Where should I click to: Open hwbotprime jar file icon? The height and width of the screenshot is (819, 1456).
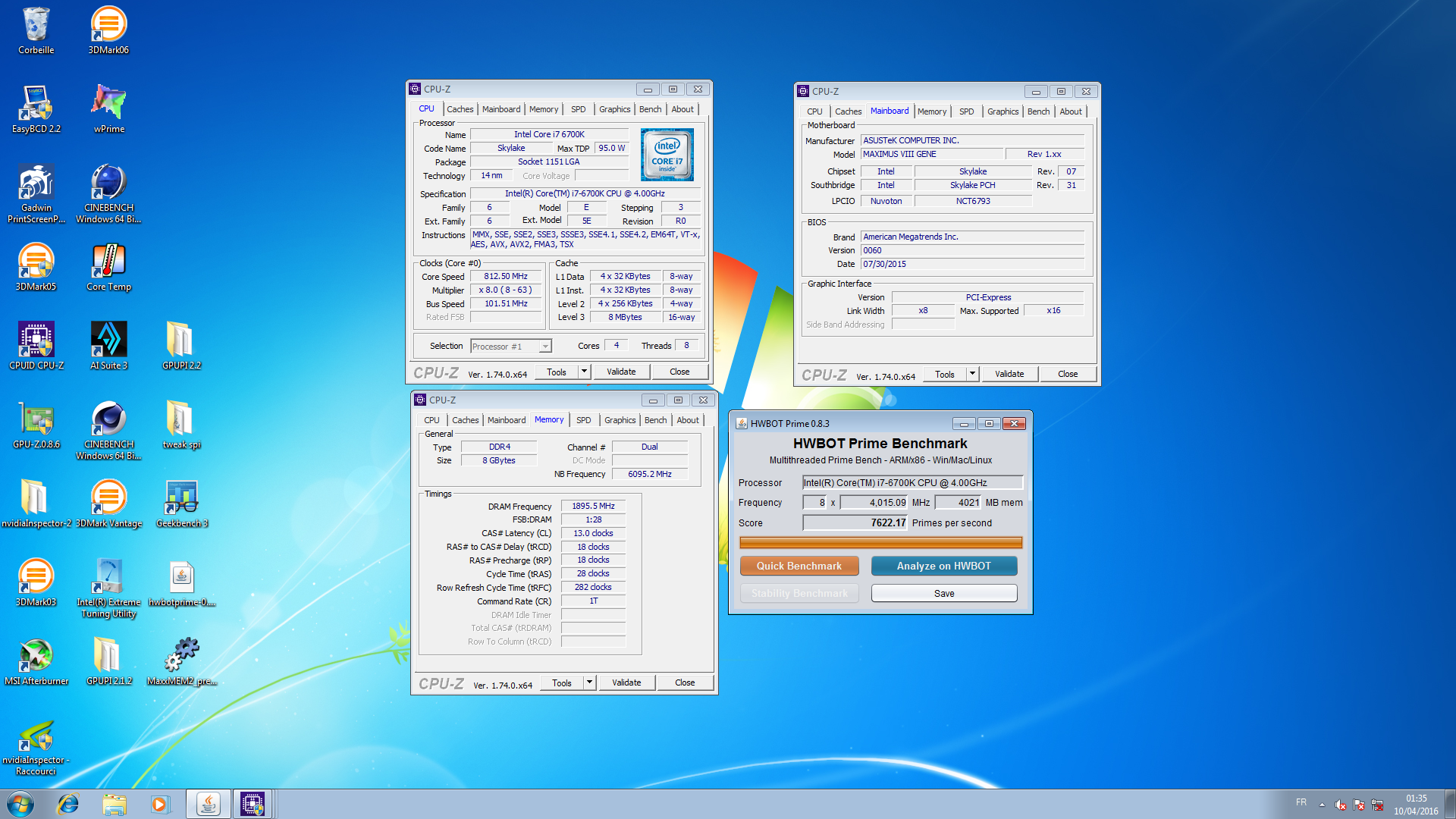181,582
